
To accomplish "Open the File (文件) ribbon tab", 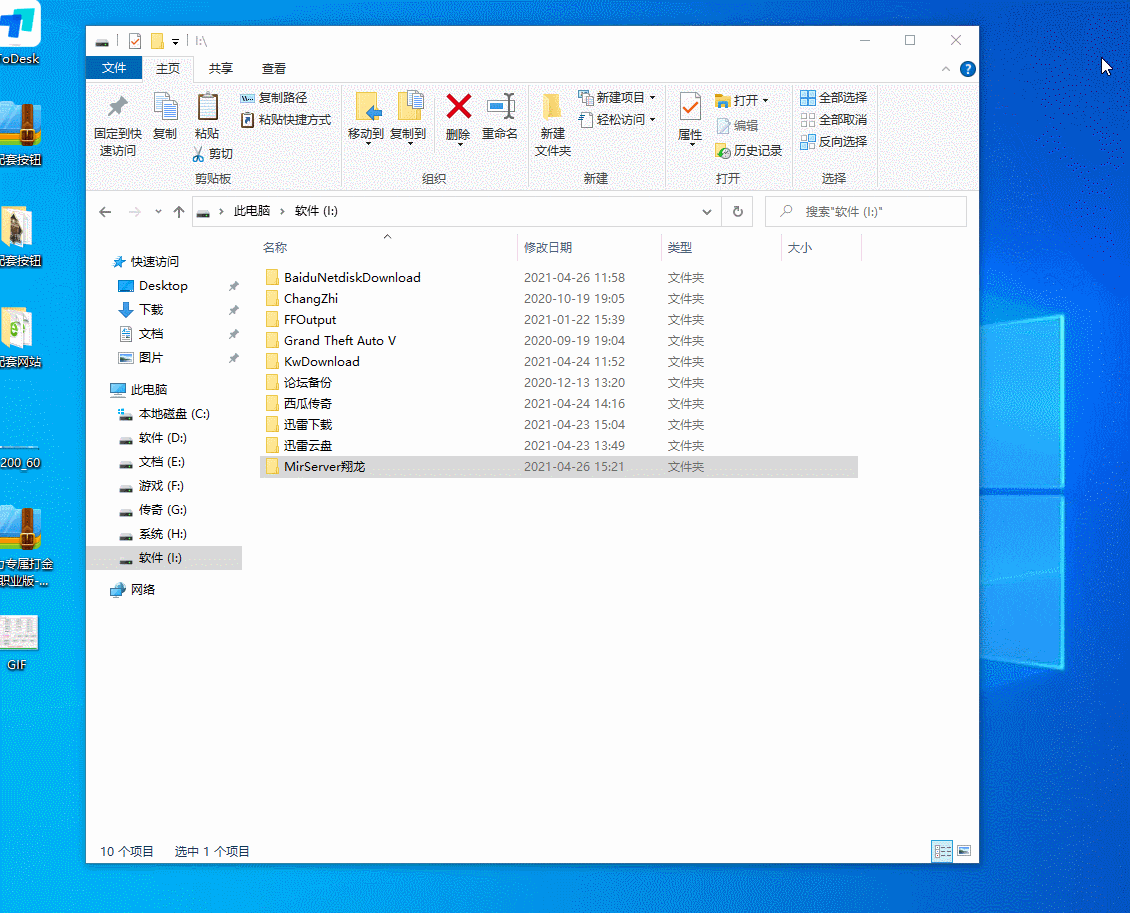I will 114,68.
